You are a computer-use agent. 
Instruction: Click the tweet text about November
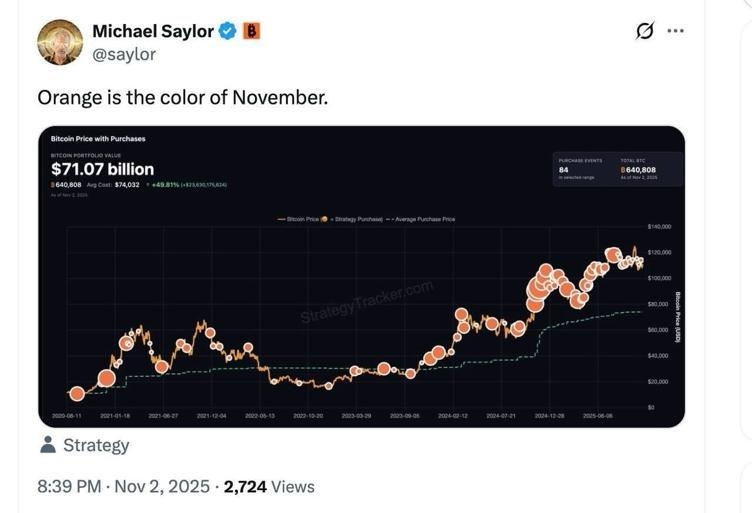(182, 97)
